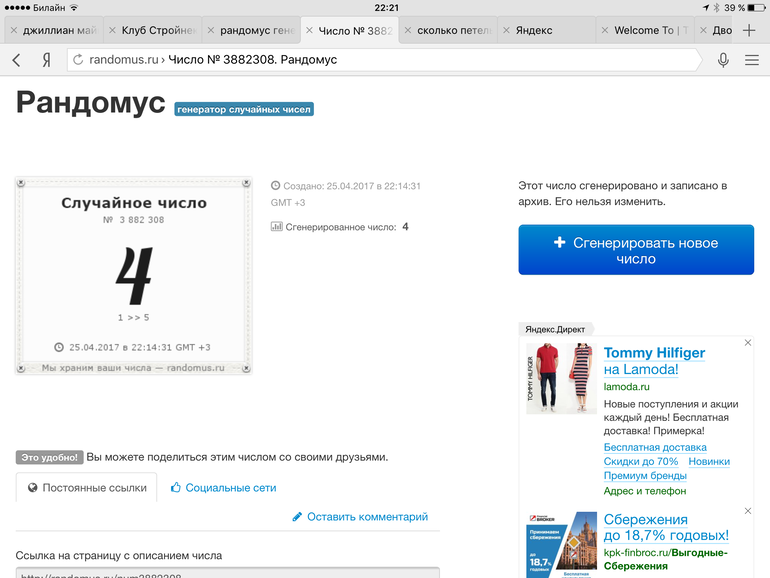Close the Tommy Hilfiger ad
Screen dimensions: 770x578
747,343
